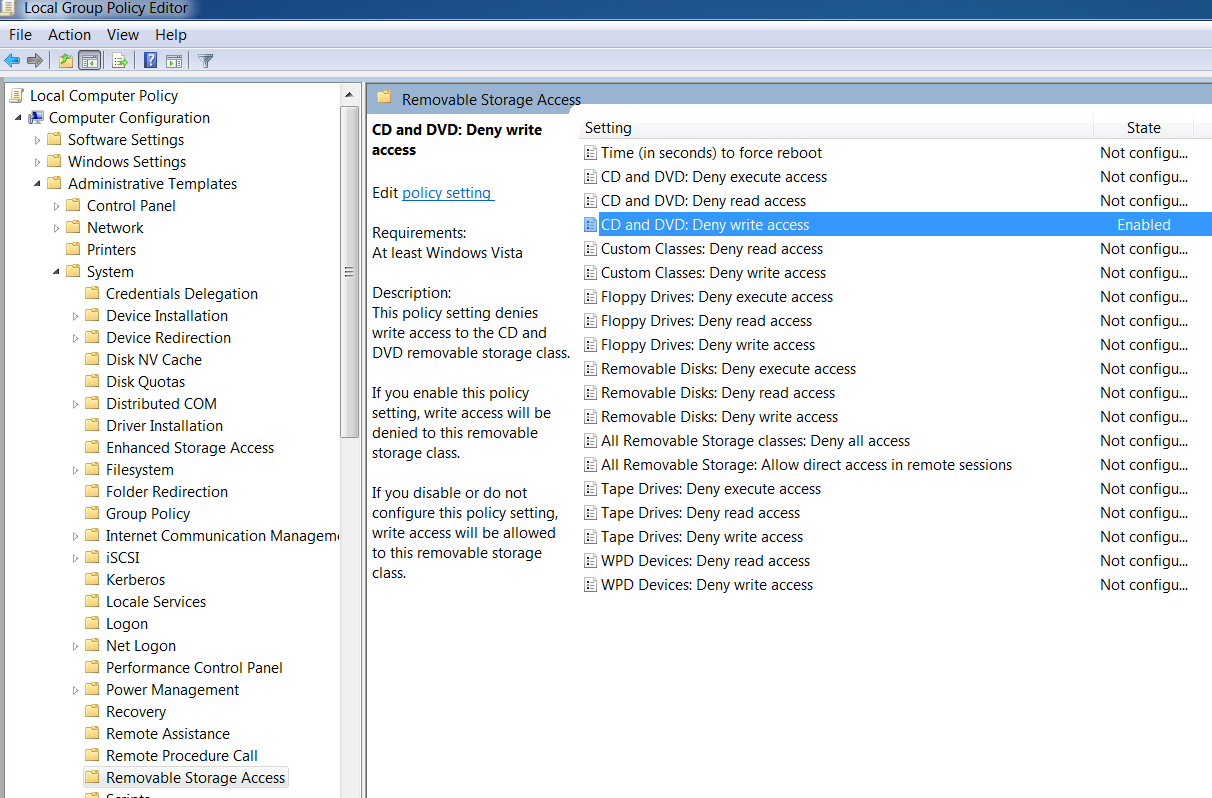Toggle Show/Hide Console Tree toolbar icon
Image resolution: width=1212 pixels, height=798 pixels.
(90, 60)
